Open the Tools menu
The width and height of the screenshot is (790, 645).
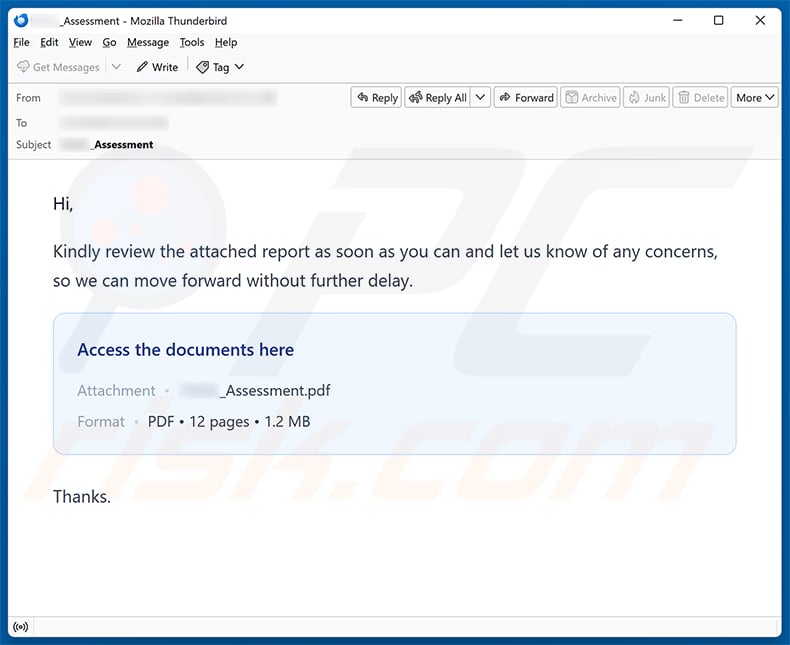coord(192,42)
